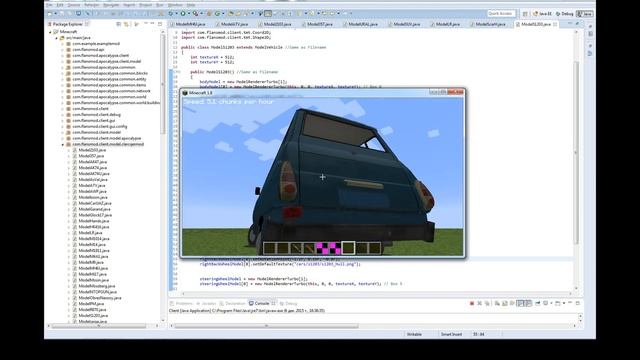Click the Console horizontal scrollbar
This screenshot has height=360, width=640.
pos(266,326)
